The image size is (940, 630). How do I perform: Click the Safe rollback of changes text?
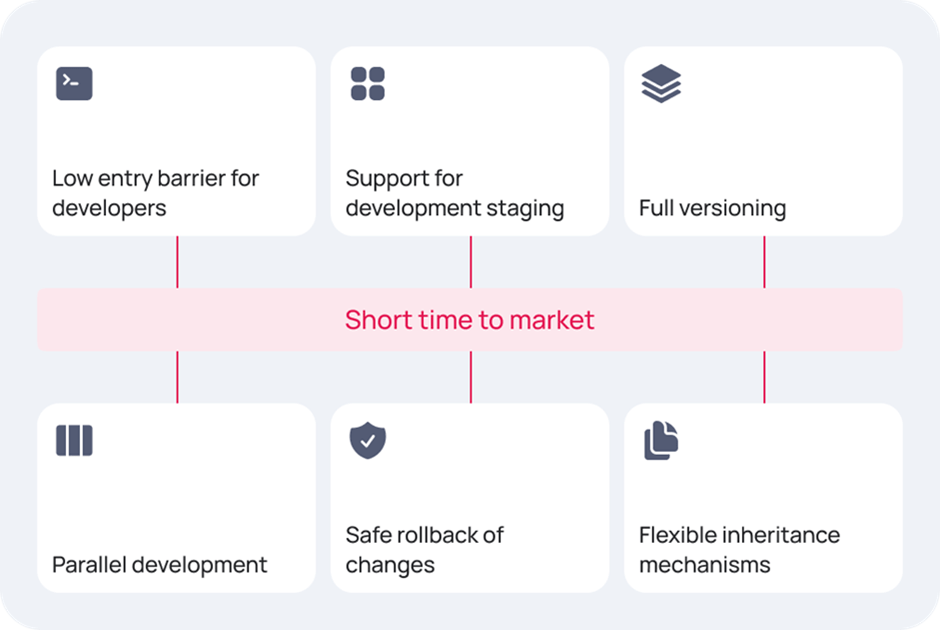tap(424, 550)
